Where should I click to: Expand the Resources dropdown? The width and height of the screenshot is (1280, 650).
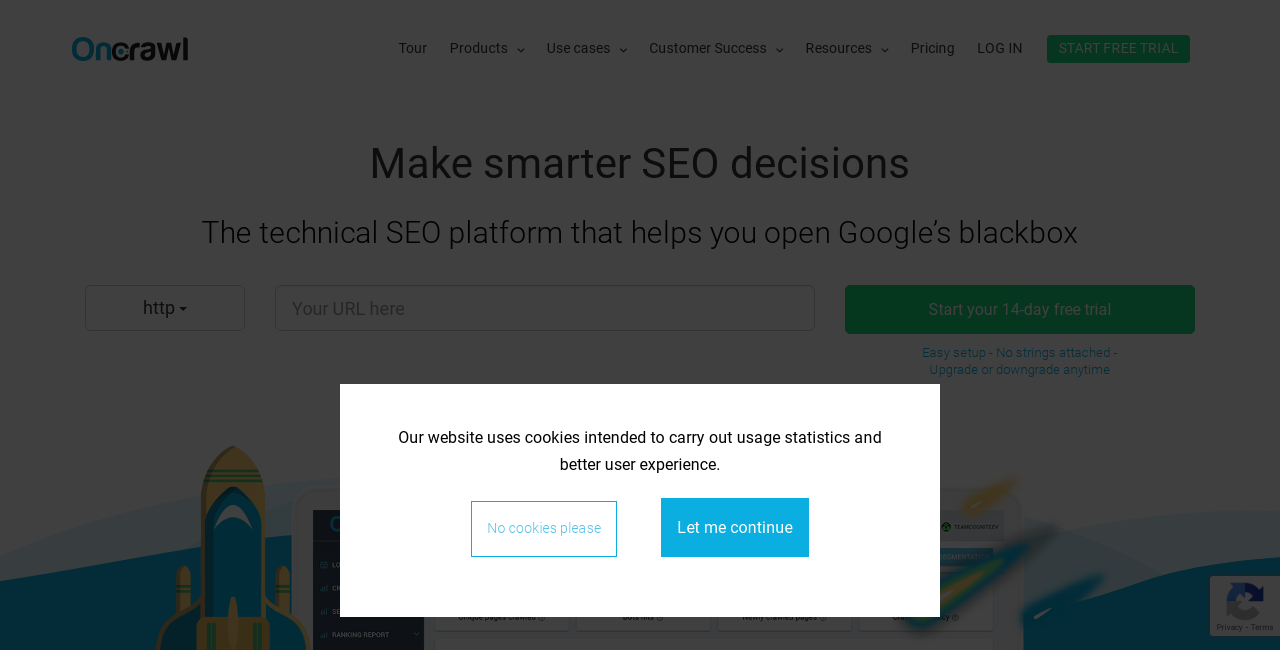pos(846,47)
